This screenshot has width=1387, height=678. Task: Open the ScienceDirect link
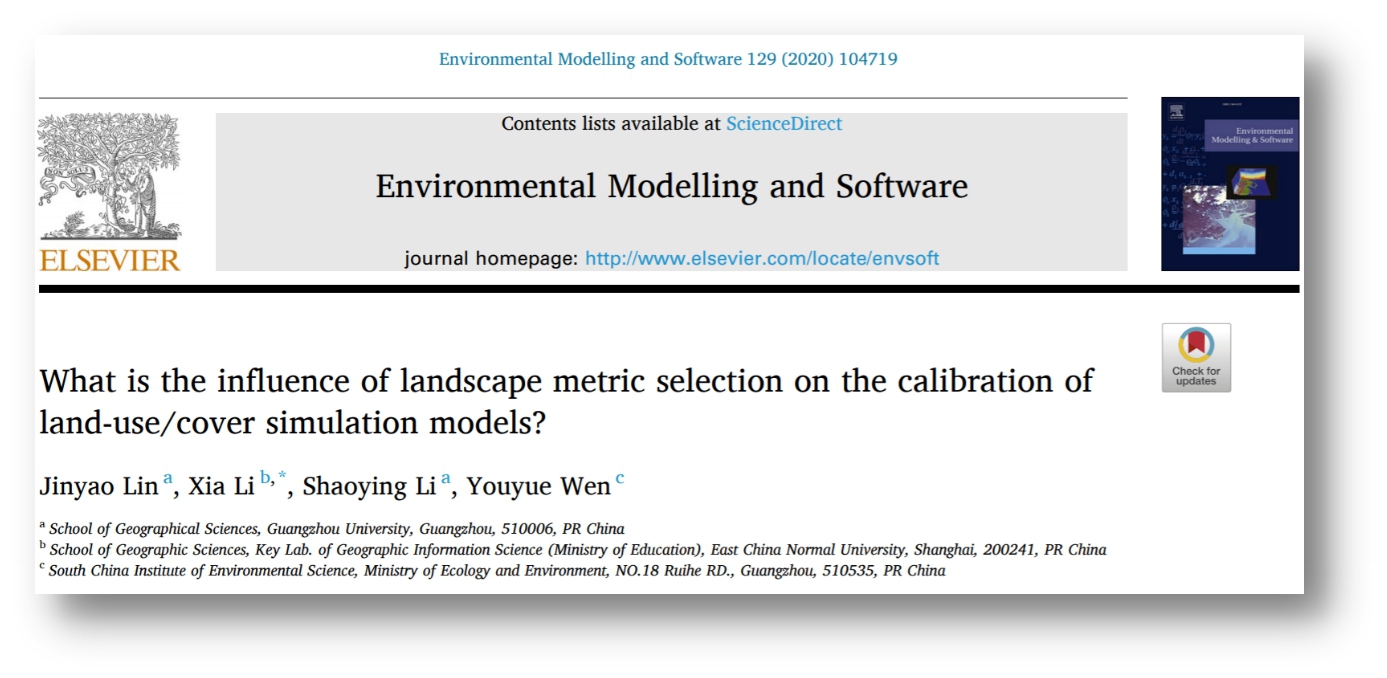pos(784,124)
